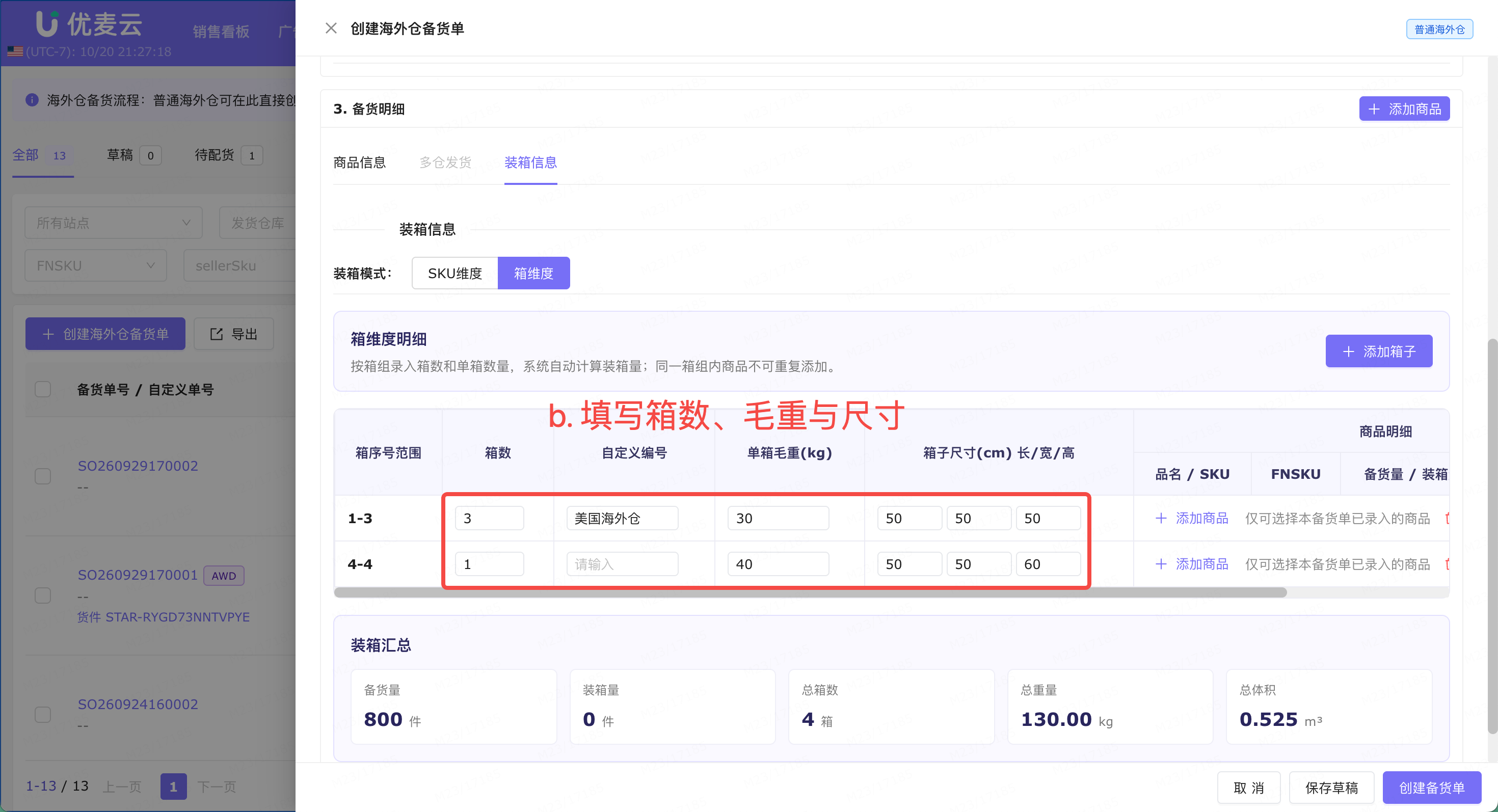Switch to 装箱信息 tab
The image size is (1498, 812).
(531, 163)
